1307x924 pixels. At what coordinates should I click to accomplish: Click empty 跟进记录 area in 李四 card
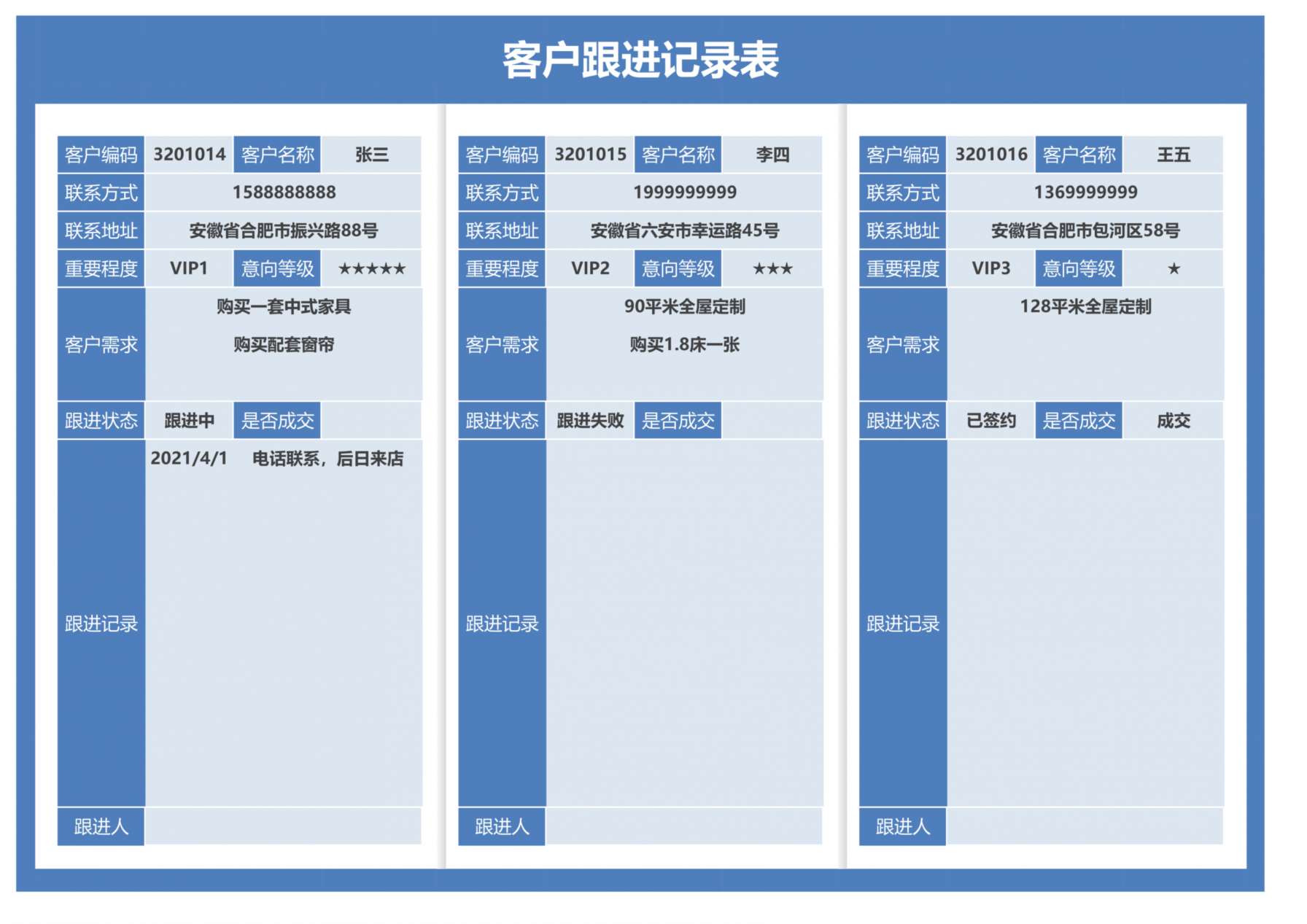(685, 624)
